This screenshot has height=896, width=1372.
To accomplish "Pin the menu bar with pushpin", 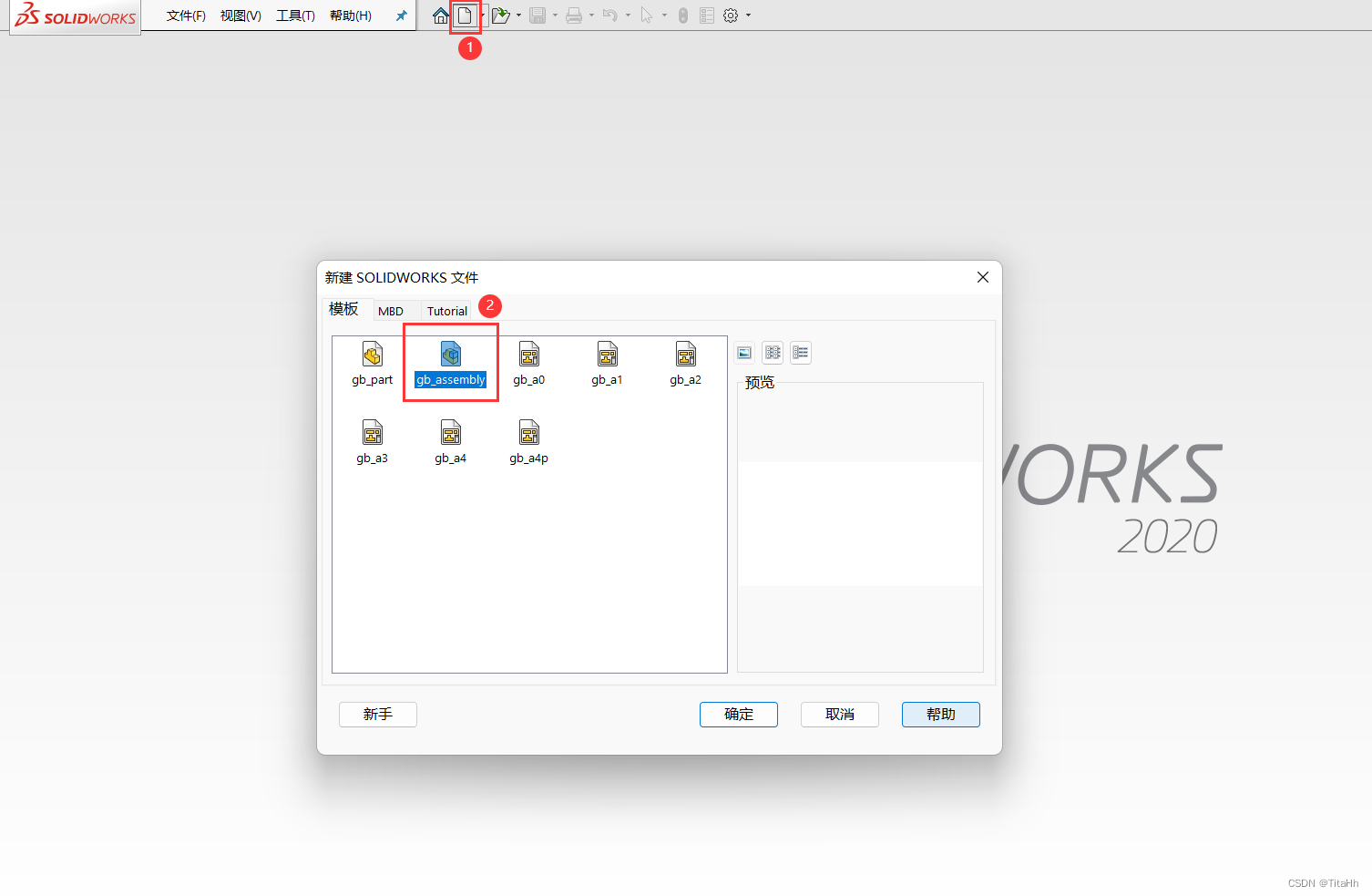I will (x=401, y=15).
